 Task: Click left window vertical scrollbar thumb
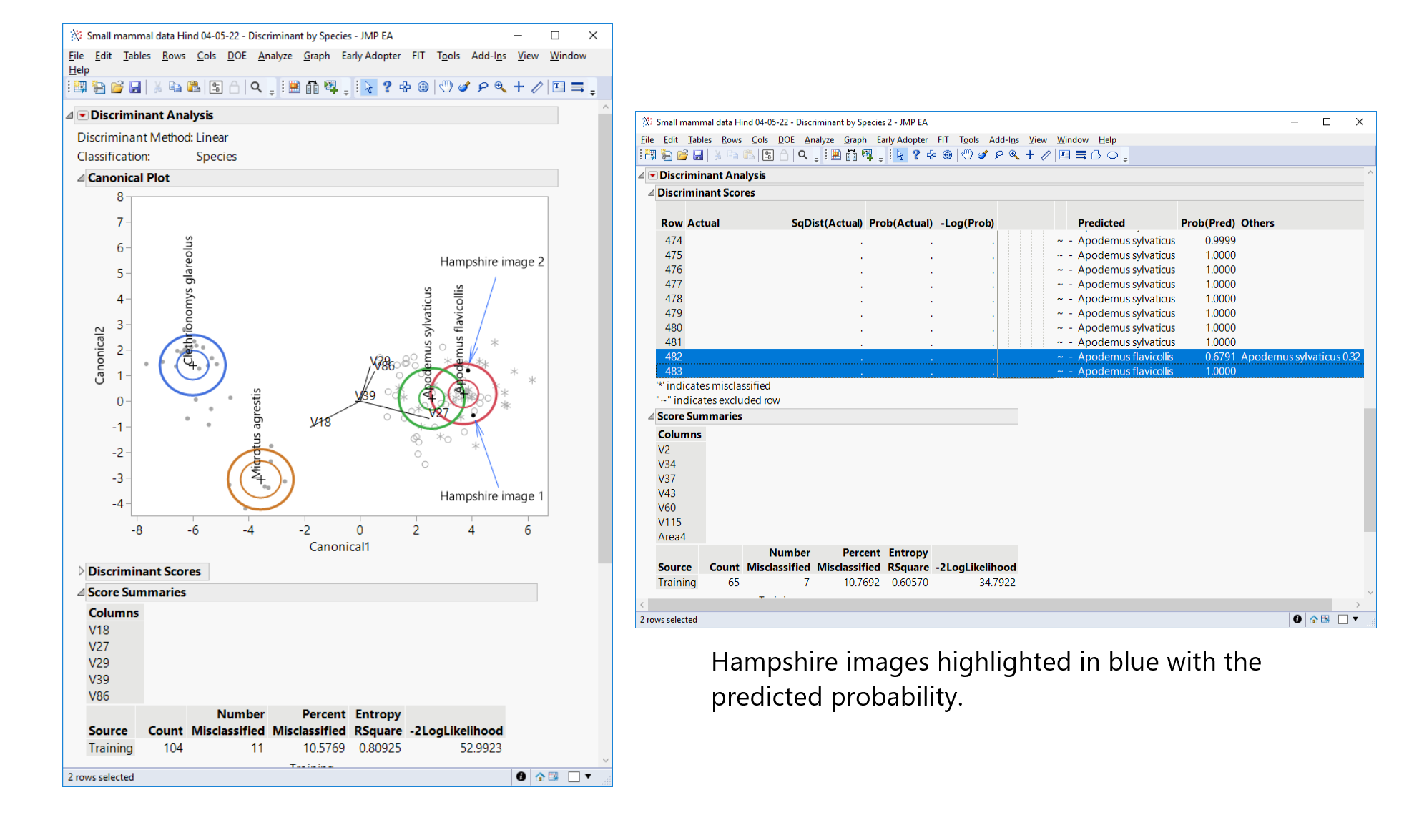point(605,338)
